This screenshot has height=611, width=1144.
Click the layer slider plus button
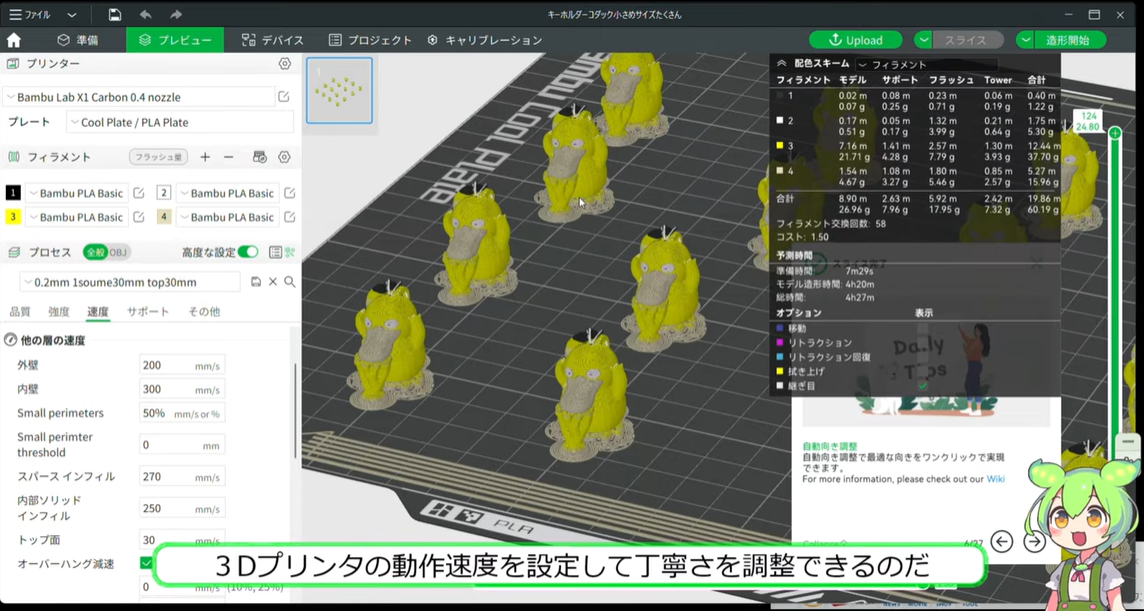pyautogui.click(x=1115, y=133)
